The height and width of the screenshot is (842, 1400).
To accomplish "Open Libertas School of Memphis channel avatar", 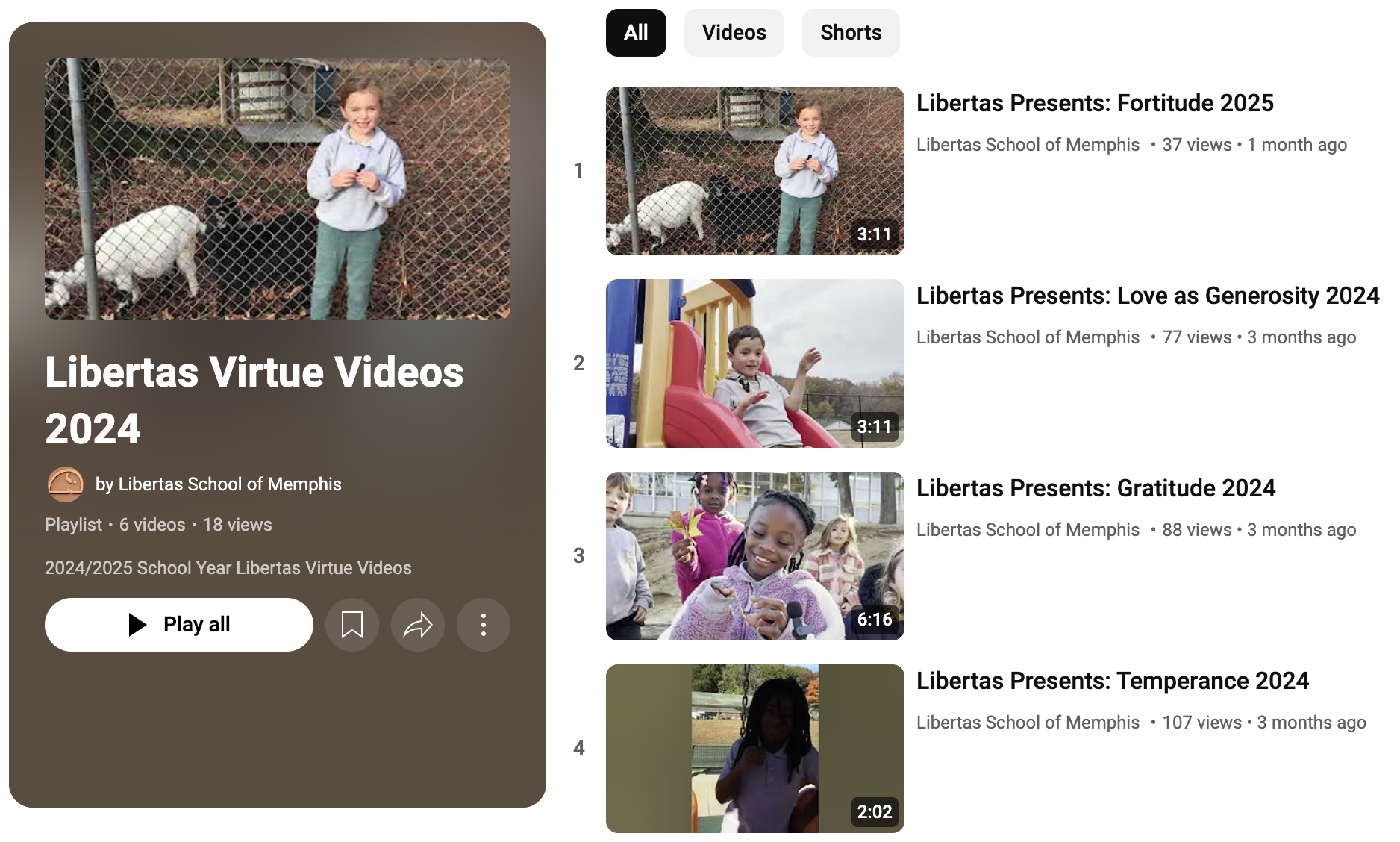I will 66,484.
